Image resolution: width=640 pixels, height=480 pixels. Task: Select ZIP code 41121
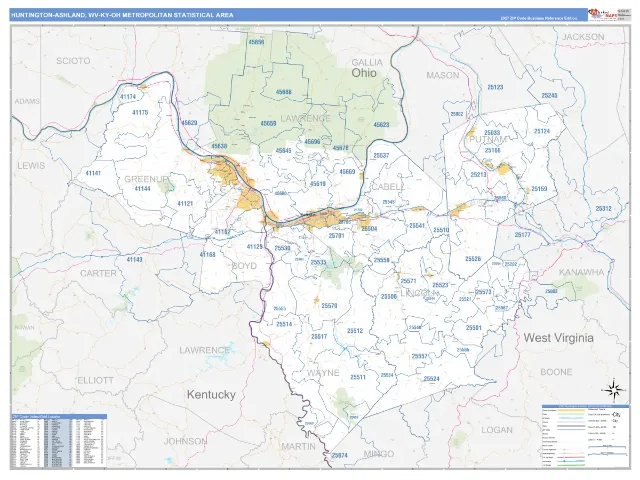tap(185, 203)
